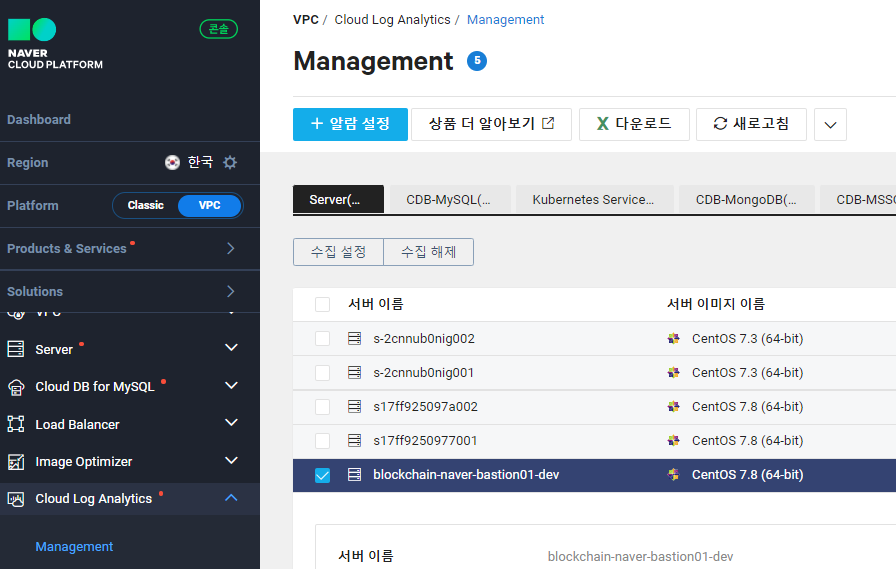Open the more-actions dropdown next to 새로고침

(x=830, y=124)
